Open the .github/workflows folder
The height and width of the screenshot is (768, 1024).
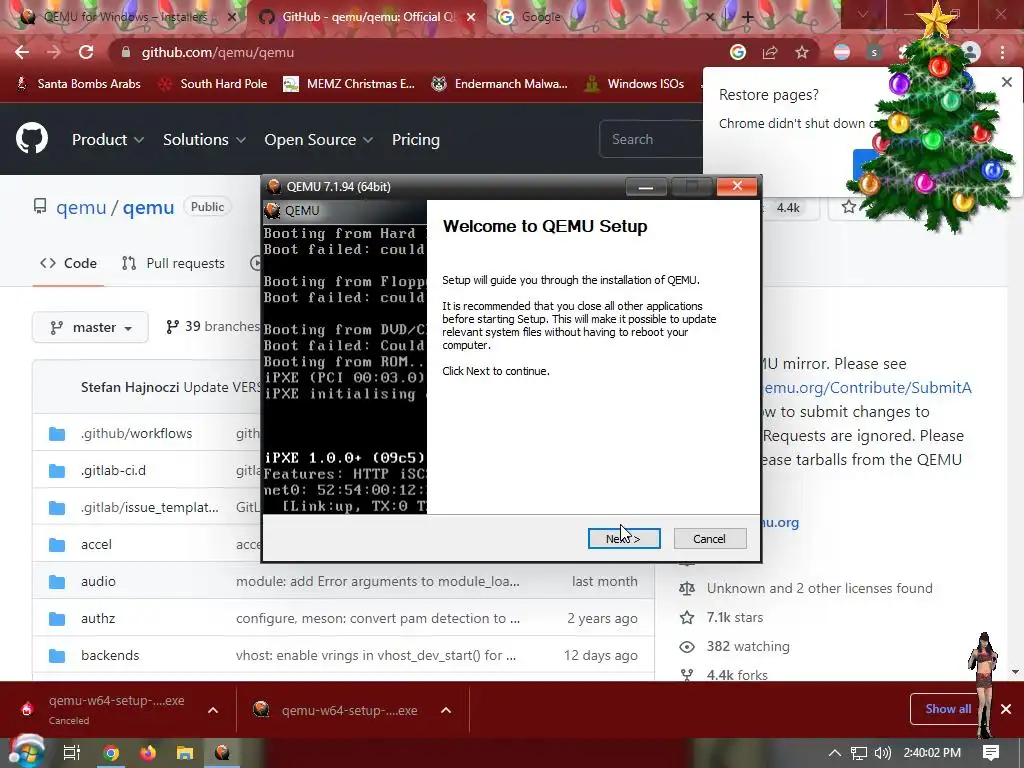coord(136,434)
